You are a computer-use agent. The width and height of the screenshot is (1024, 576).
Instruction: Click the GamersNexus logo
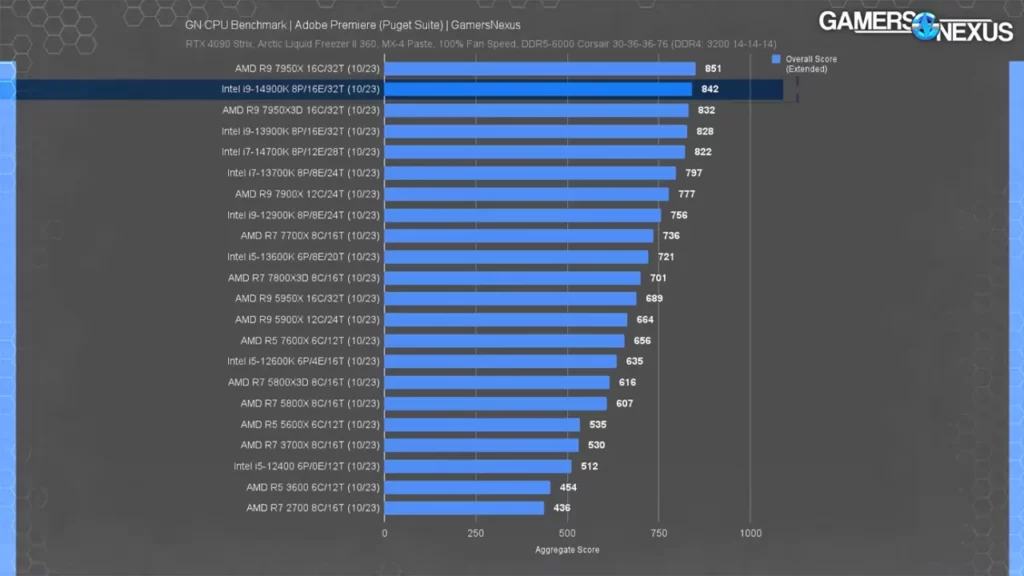pos(916,26)
